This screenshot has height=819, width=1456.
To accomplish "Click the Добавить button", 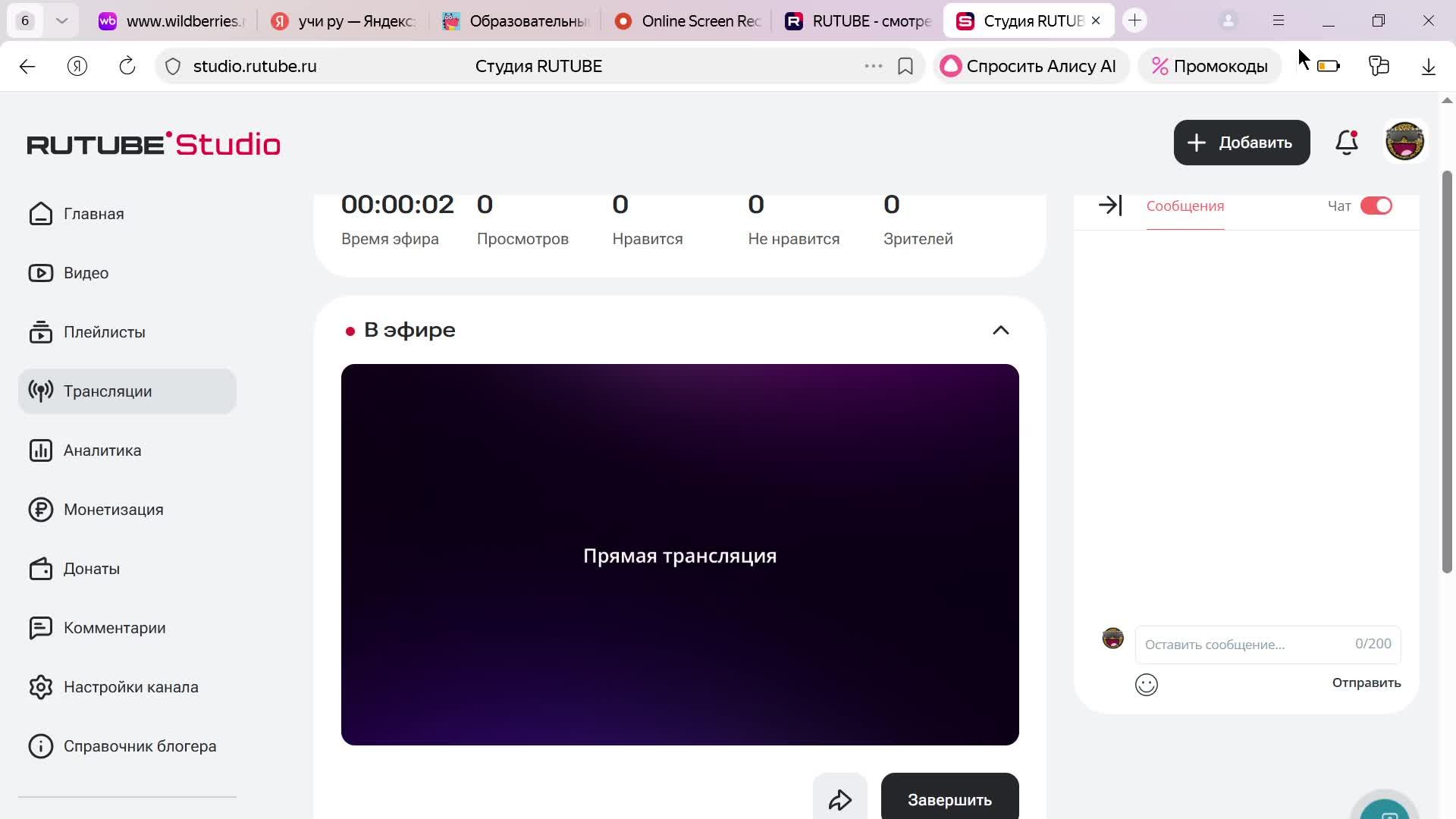I will (x=1241, y=143).
